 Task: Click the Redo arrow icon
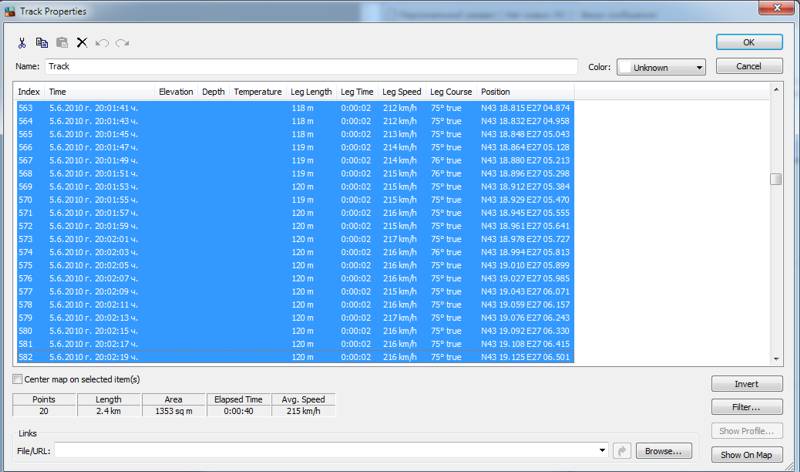[x=122, y=44]
